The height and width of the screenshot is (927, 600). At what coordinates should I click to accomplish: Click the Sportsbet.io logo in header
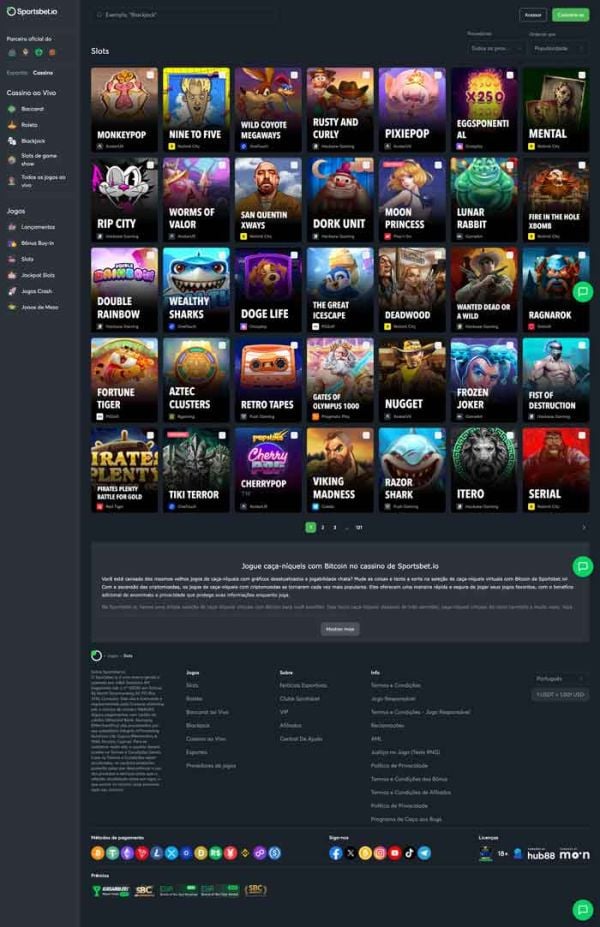[32, 11]
